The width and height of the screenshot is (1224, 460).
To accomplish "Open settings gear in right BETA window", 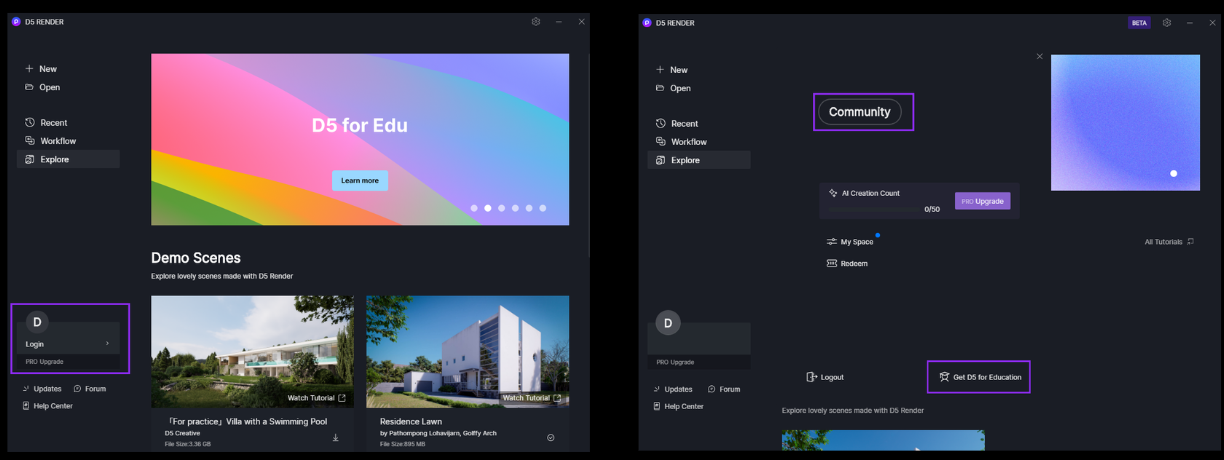I will click(1166, 22).
